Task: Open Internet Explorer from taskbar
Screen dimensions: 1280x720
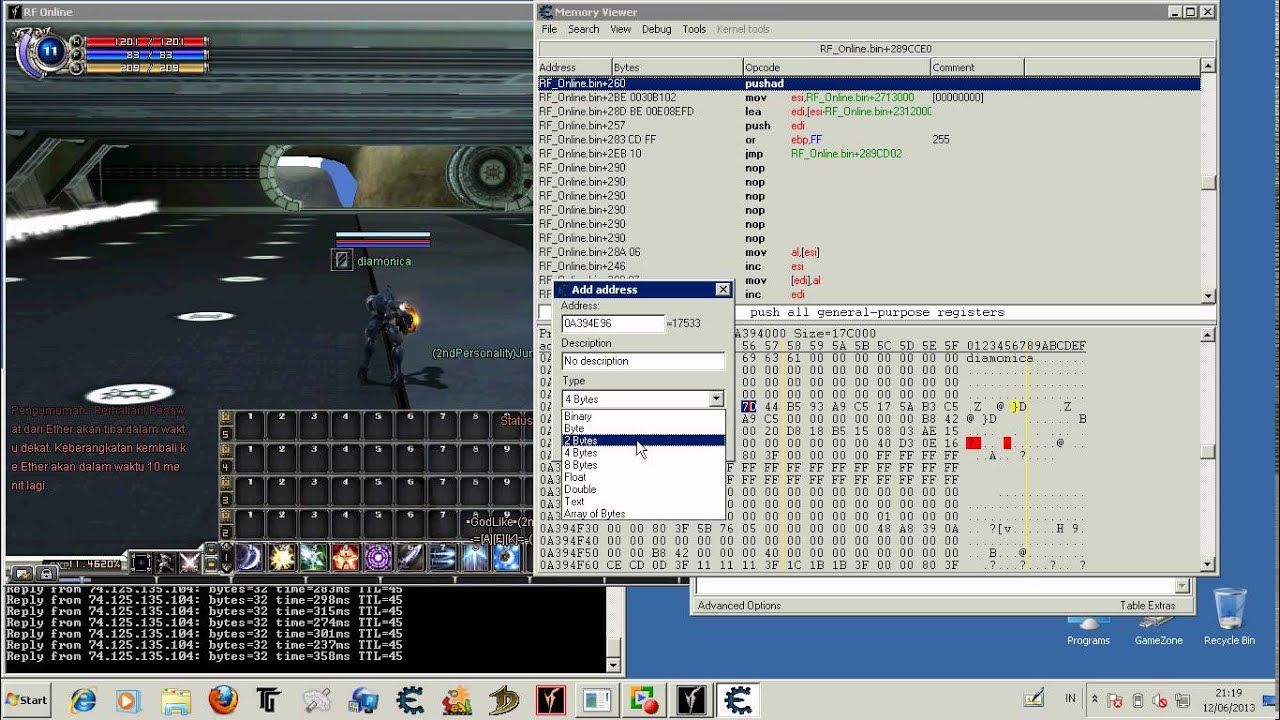Action: (83, 700)
